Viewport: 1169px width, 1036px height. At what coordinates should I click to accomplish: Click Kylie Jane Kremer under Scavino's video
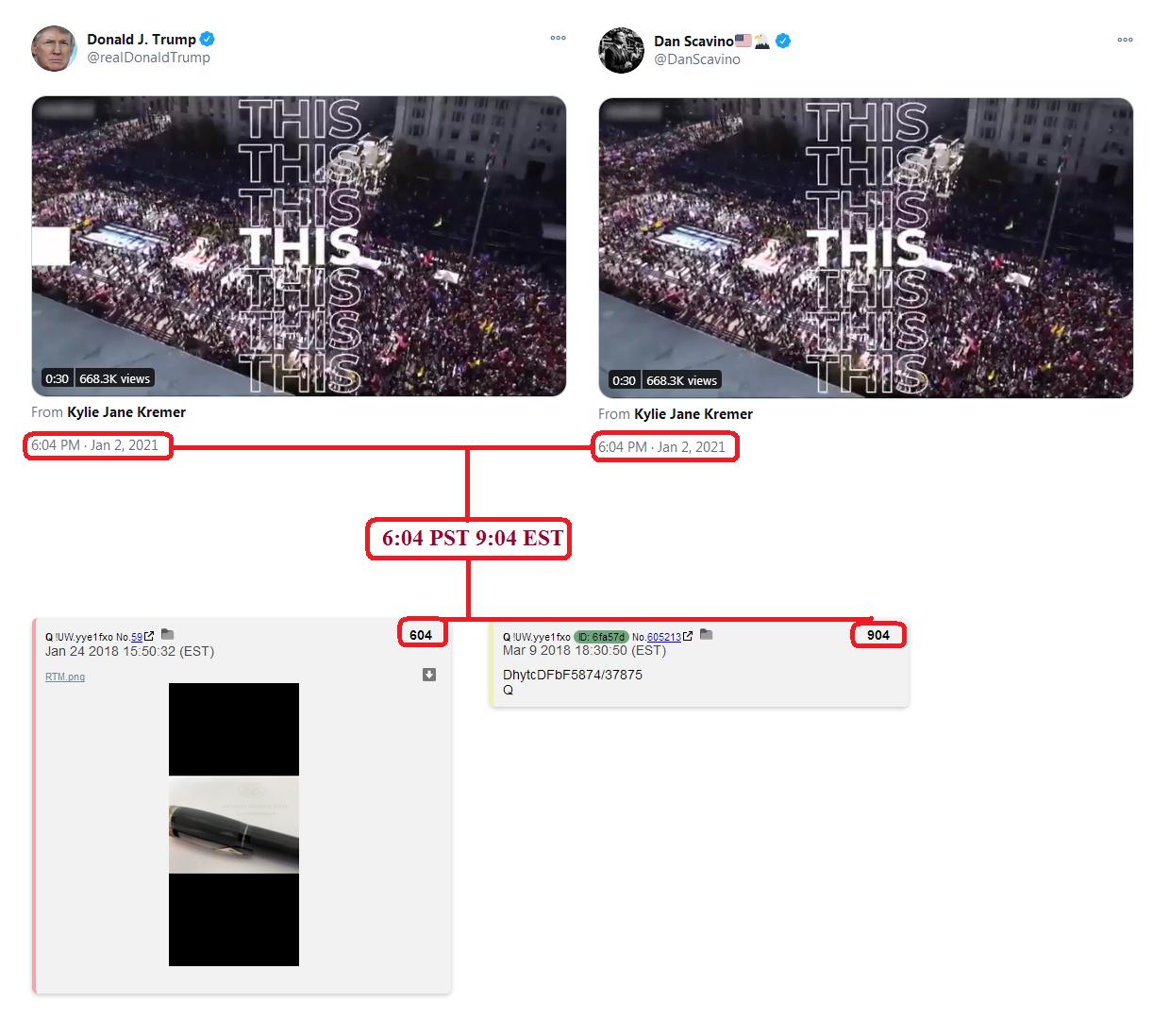click(693, 414)
